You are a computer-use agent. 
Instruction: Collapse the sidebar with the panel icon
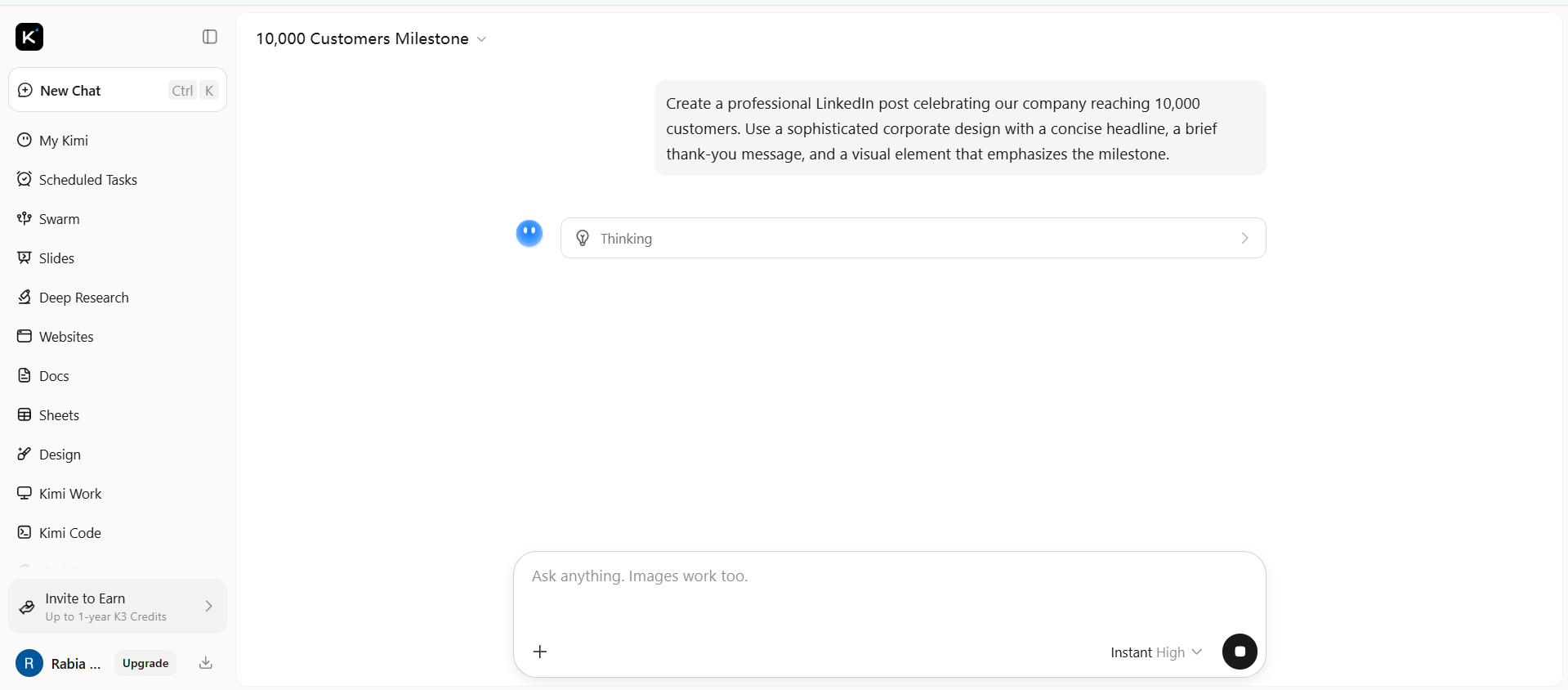coord(210,37)
